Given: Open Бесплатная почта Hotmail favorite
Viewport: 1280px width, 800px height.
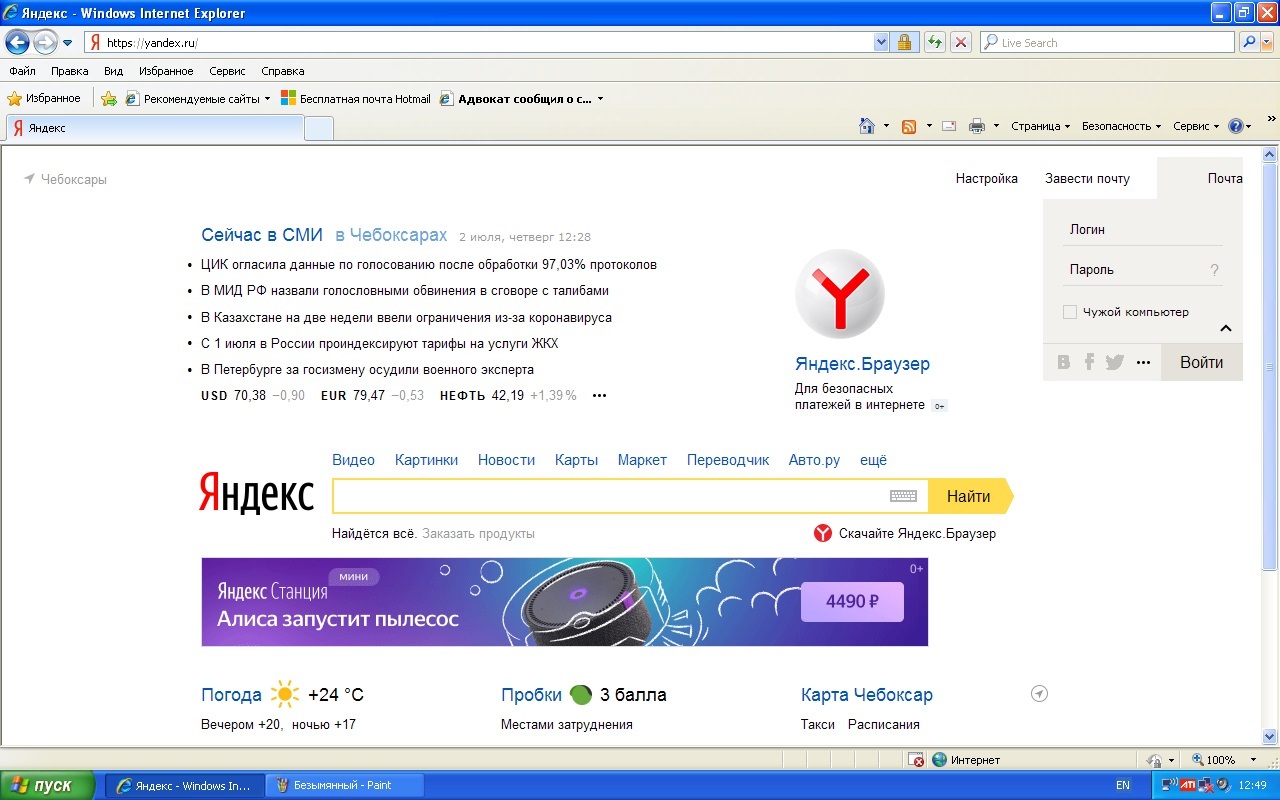Looking at the screenshot, I should (356, 98).
